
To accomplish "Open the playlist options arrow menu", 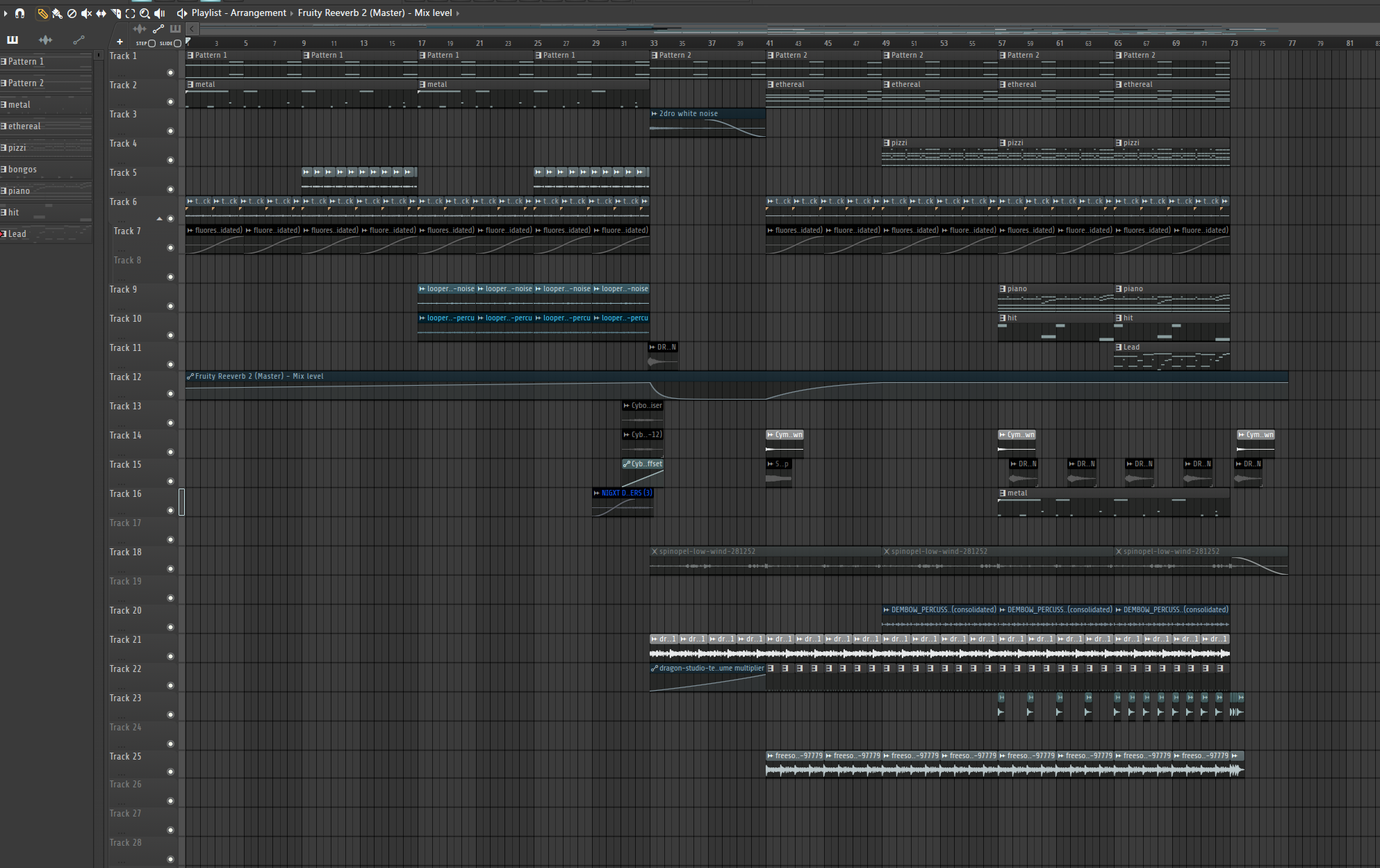I will (6, 13).
